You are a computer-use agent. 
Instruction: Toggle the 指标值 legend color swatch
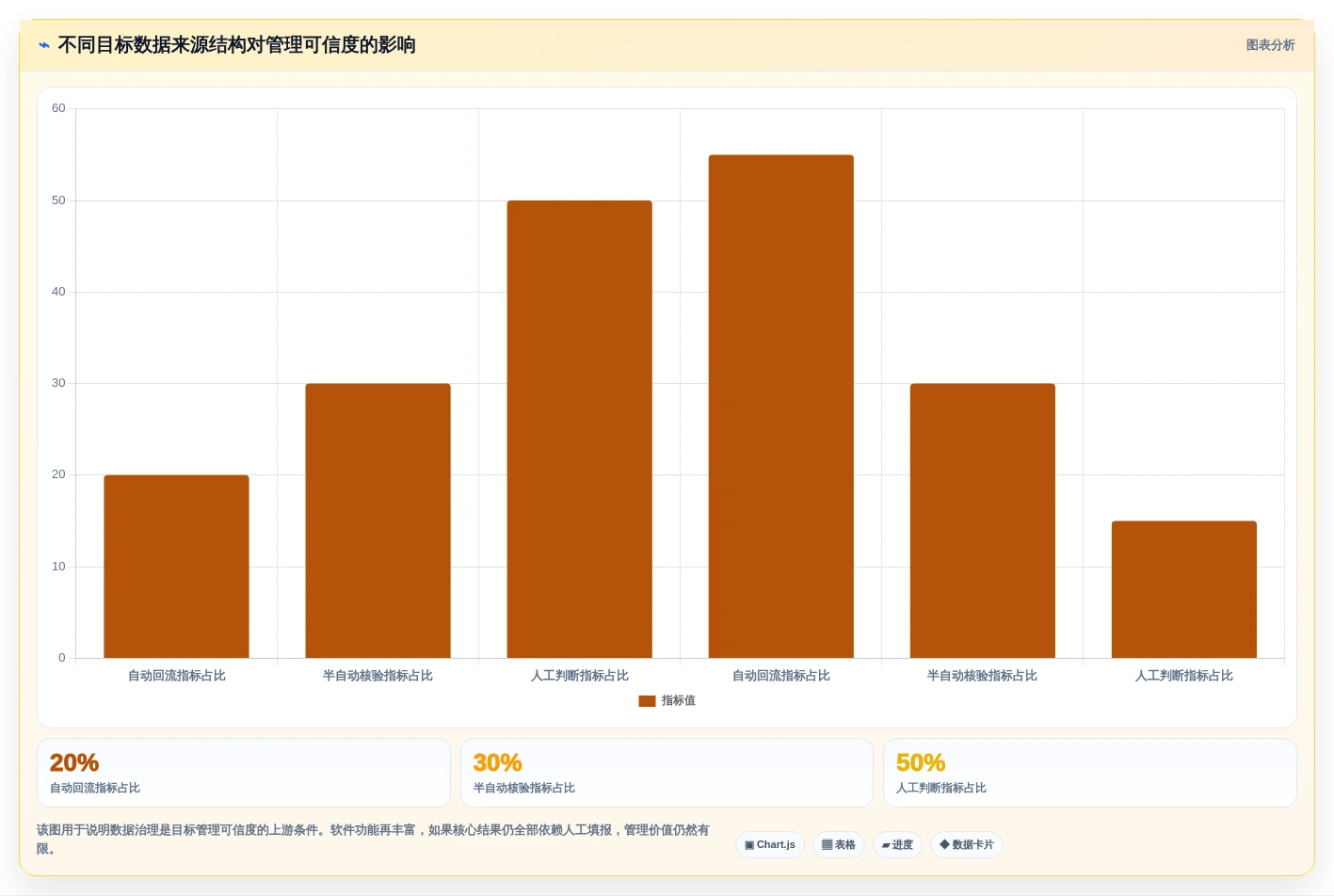click(x=647, y=701)
